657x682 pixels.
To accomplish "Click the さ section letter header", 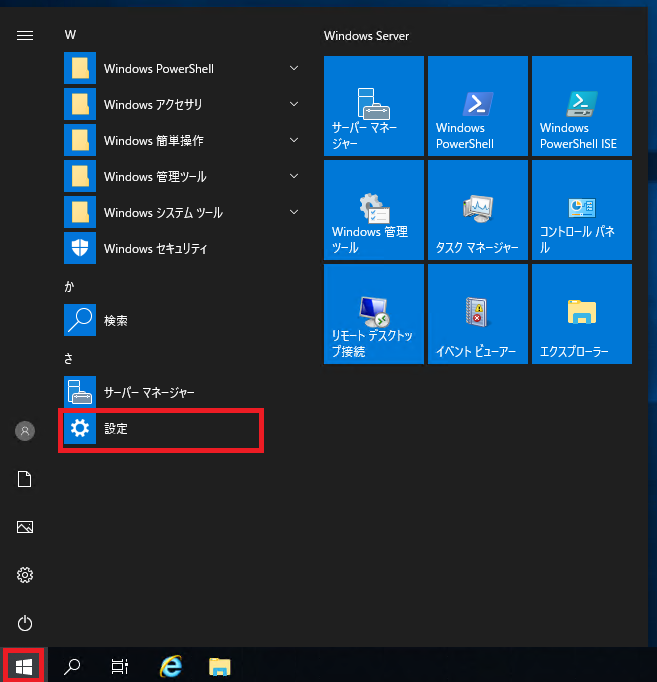I will point(68,359).
